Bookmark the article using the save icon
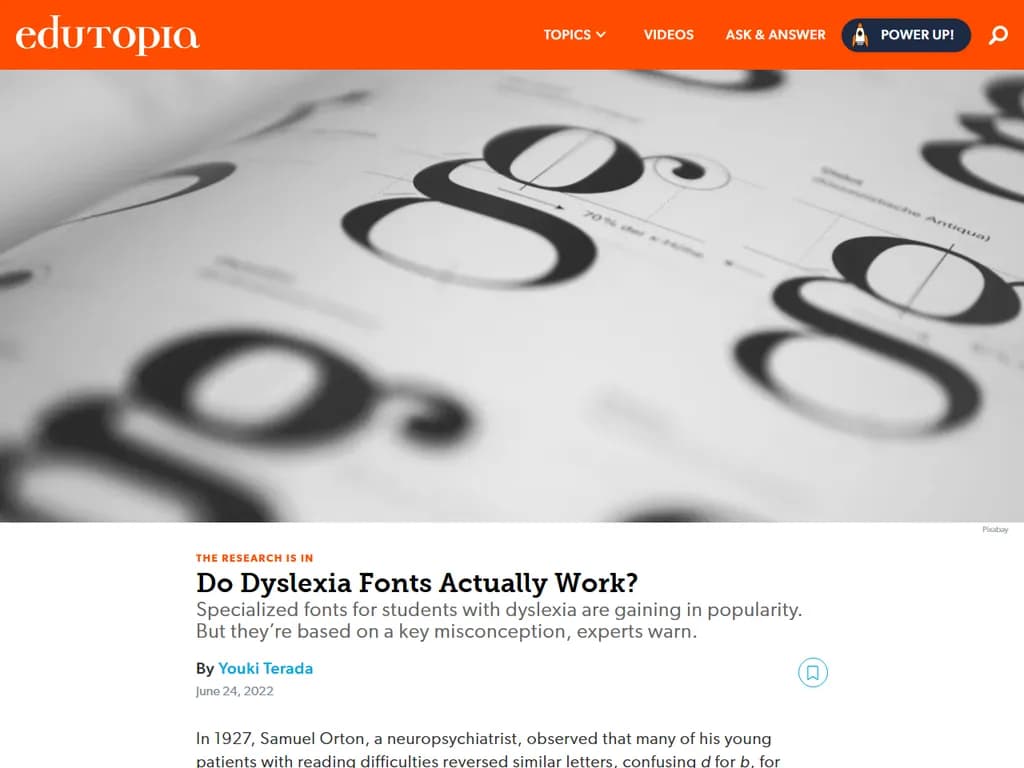The height and width of the screenshot is (768, 1024). tap(814, 673)
